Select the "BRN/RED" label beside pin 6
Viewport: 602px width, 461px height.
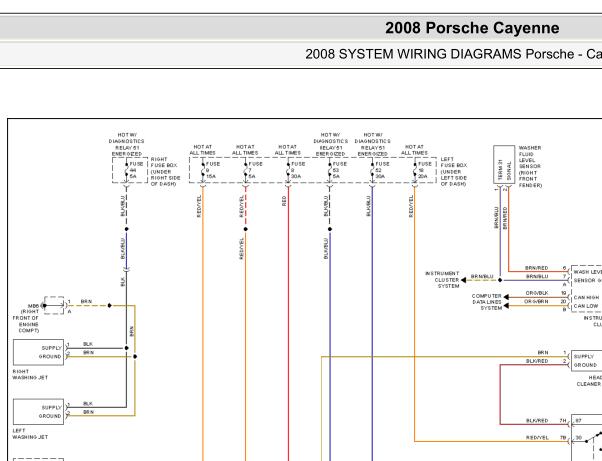pos(537,268)
